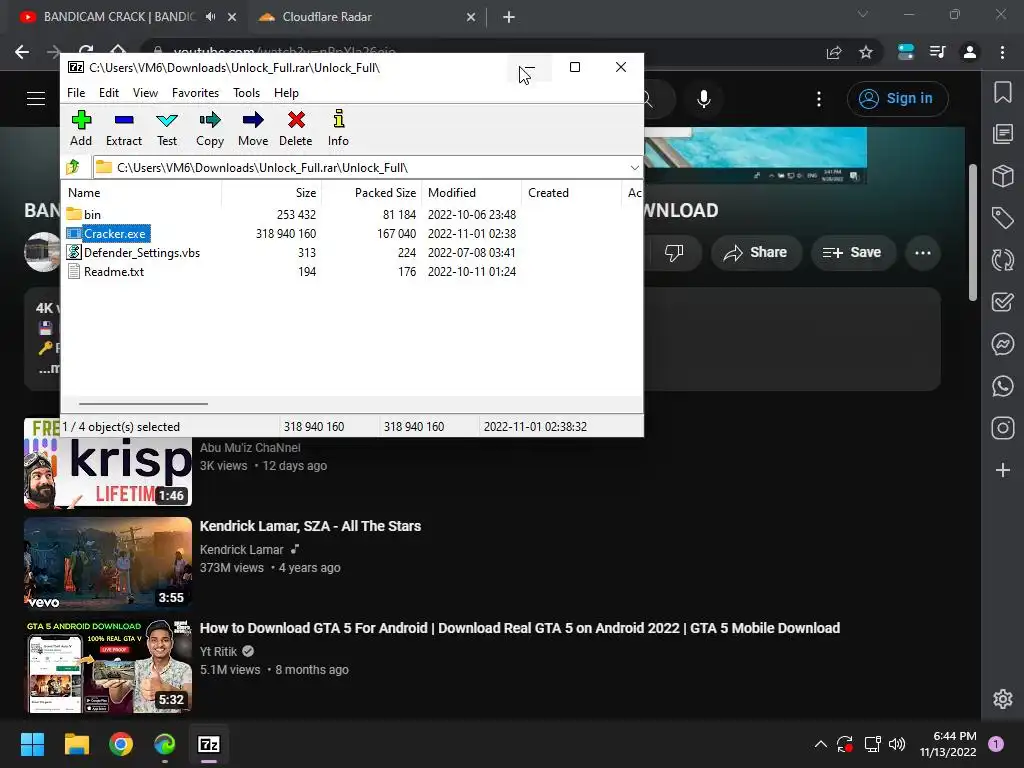Open the Tools menu in 7-Zip
Image resolution: width=1024 pixels, height=768 pixels.
click(x=246, y=93)
